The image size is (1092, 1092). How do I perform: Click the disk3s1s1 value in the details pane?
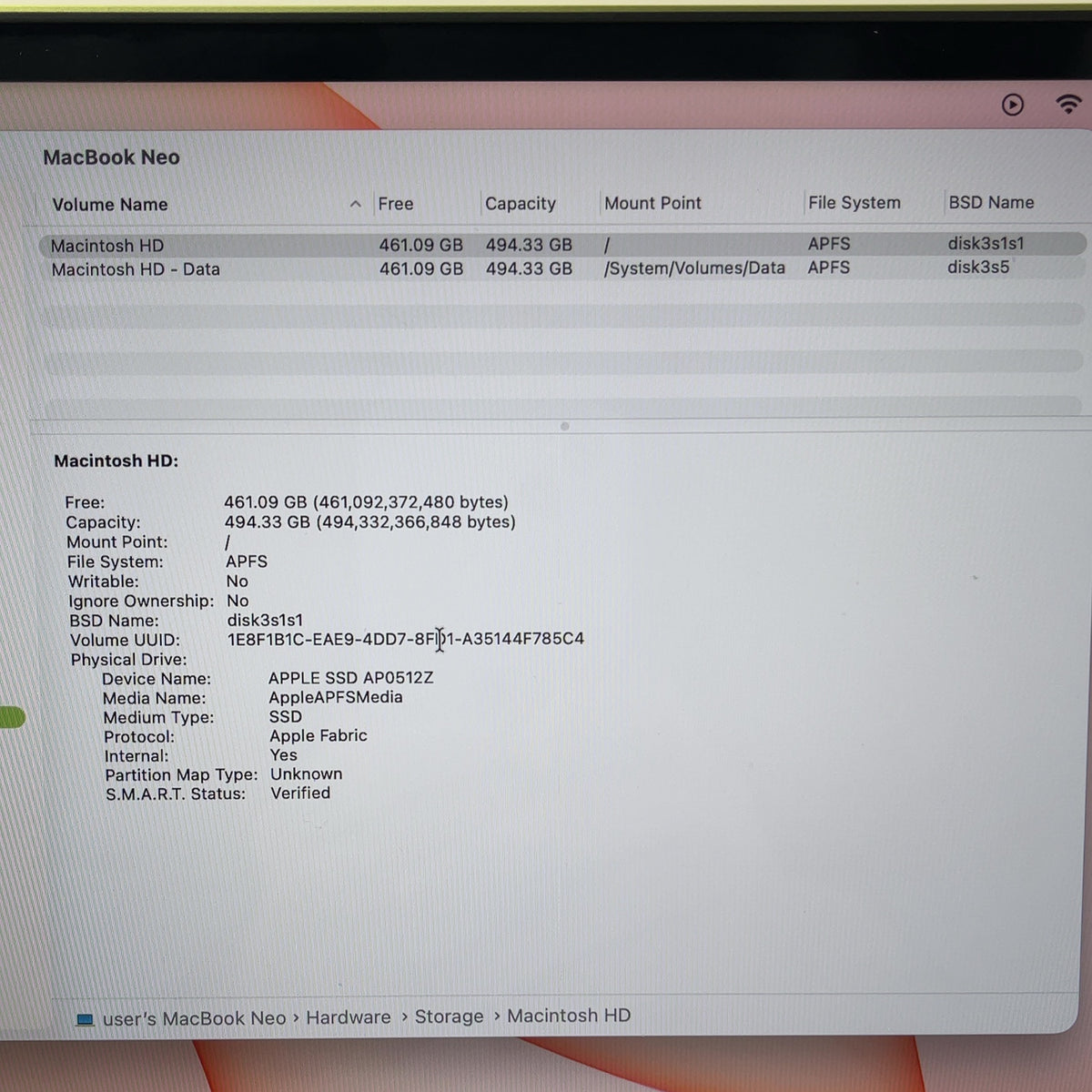click(x=265, y=620)
